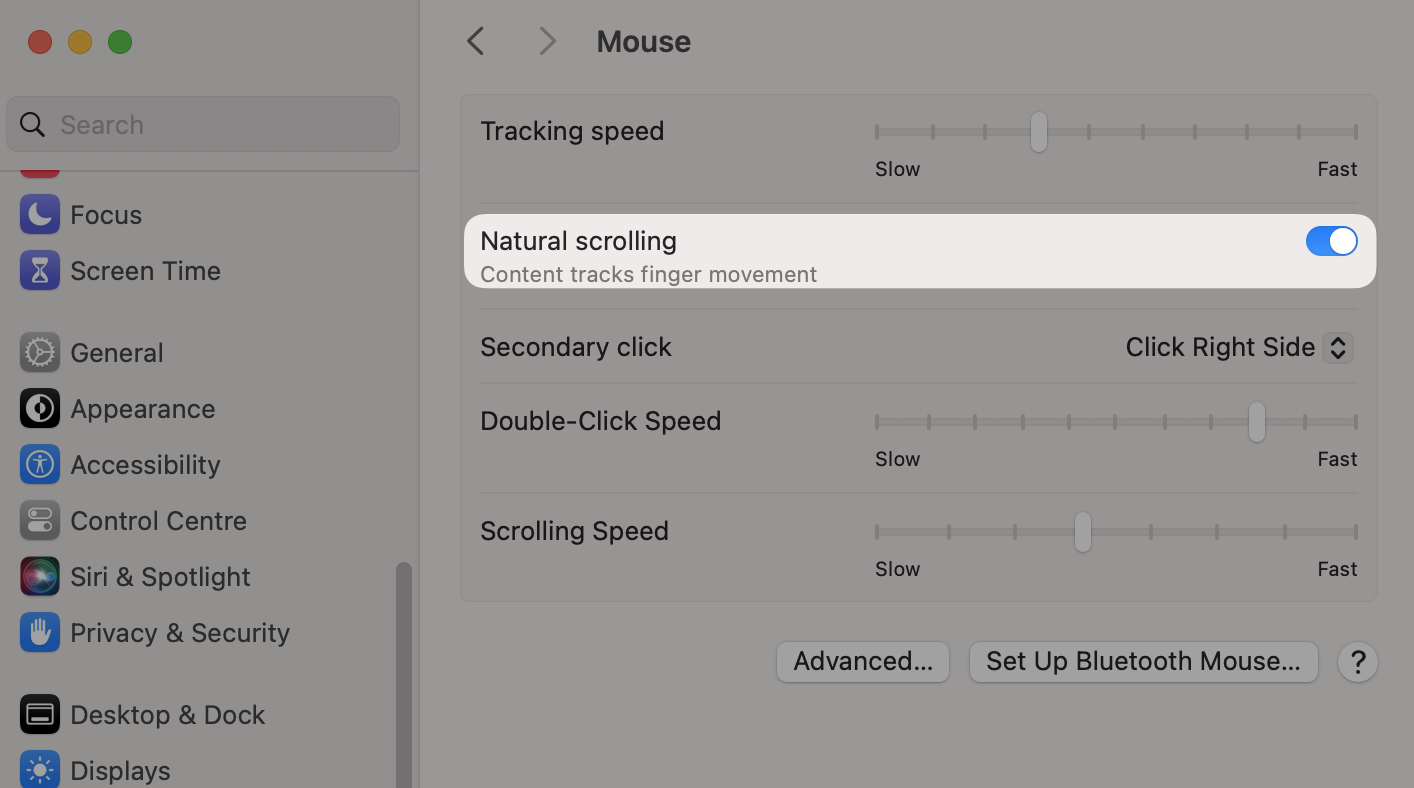
Task: Go back with the left chevron
Action: (x=476, y=41)
